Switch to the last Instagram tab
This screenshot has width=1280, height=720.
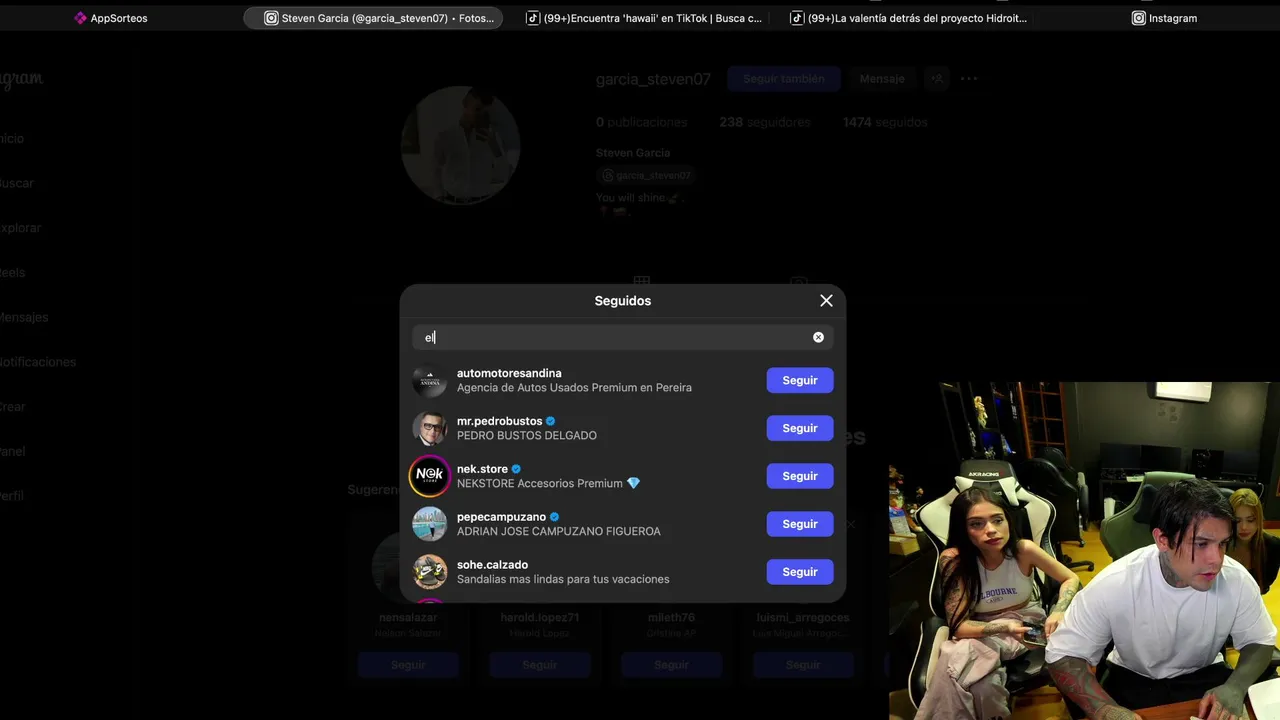1165,18
